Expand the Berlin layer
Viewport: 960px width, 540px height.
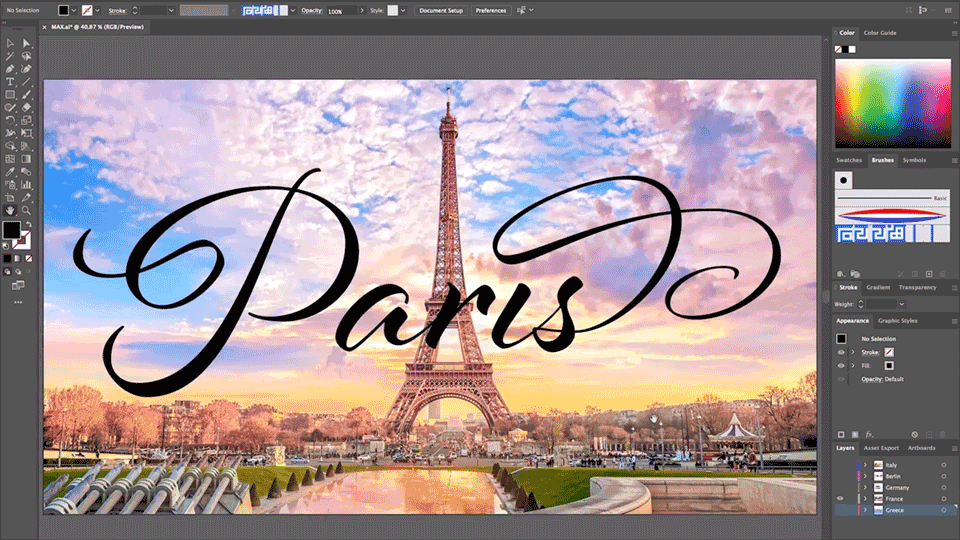click(x=865, y=476)
